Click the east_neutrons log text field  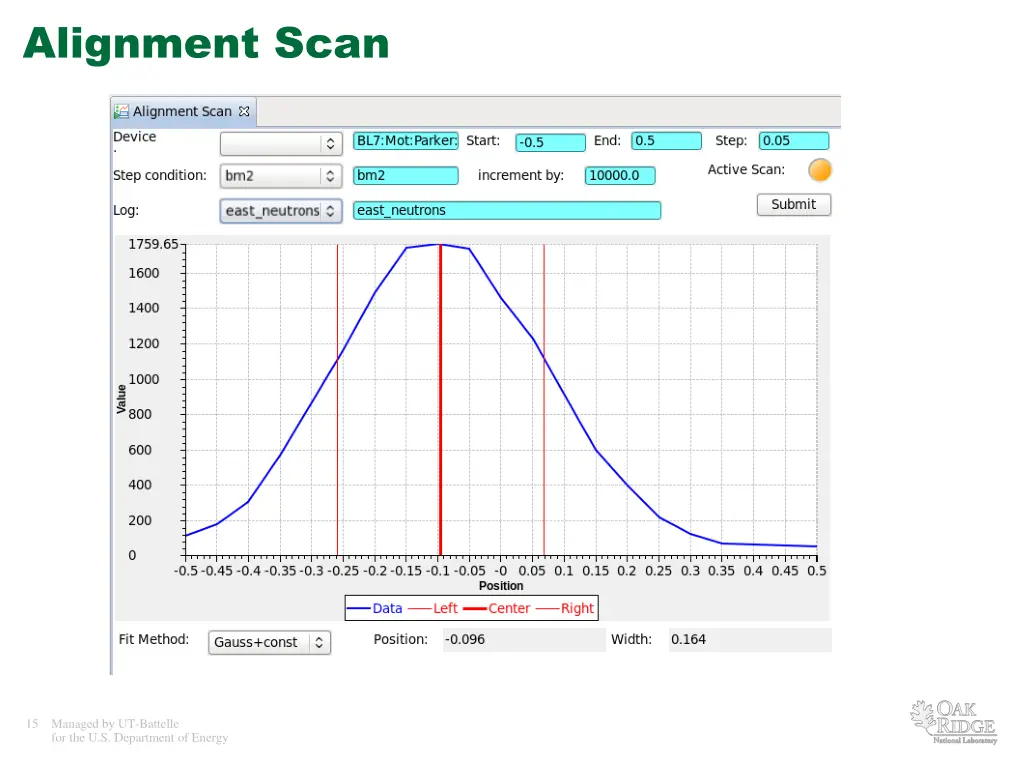click(x=507, y=211)
